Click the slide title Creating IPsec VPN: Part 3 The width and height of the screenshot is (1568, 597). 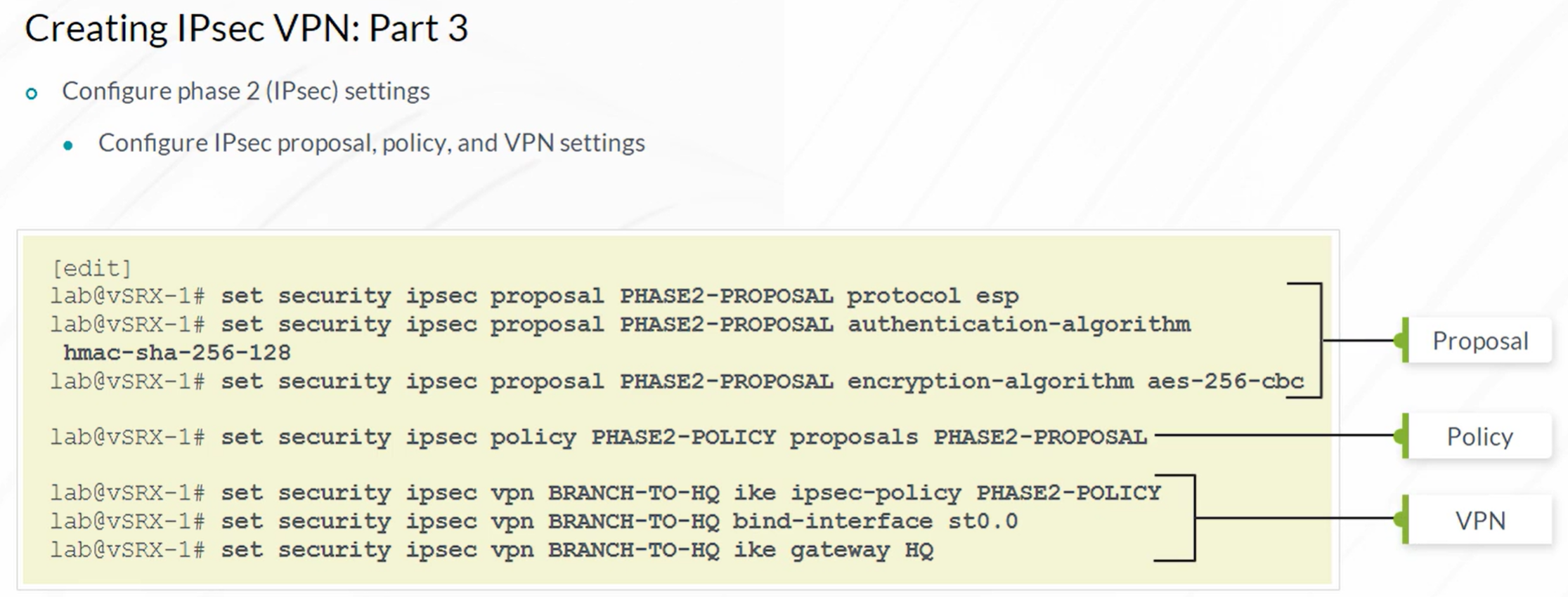246,29
